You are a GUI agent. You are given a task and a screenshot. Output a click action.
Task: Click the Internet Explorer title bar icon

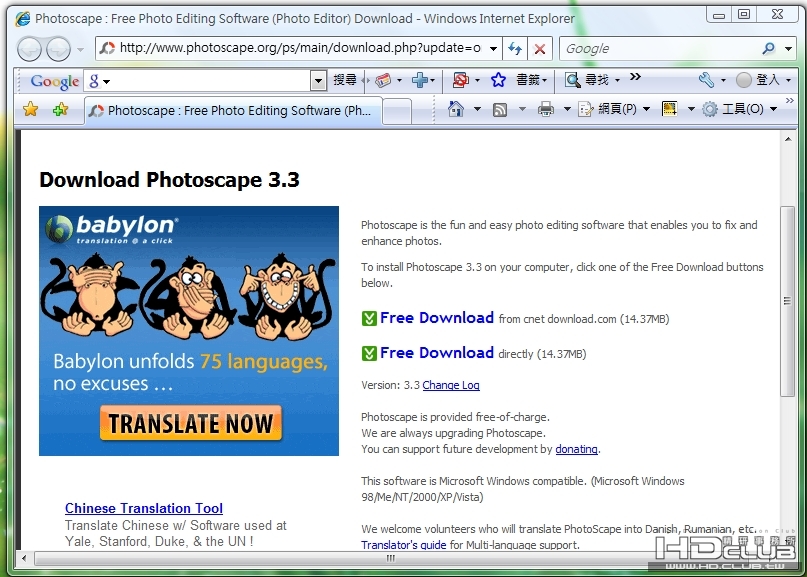click(23, 19)
